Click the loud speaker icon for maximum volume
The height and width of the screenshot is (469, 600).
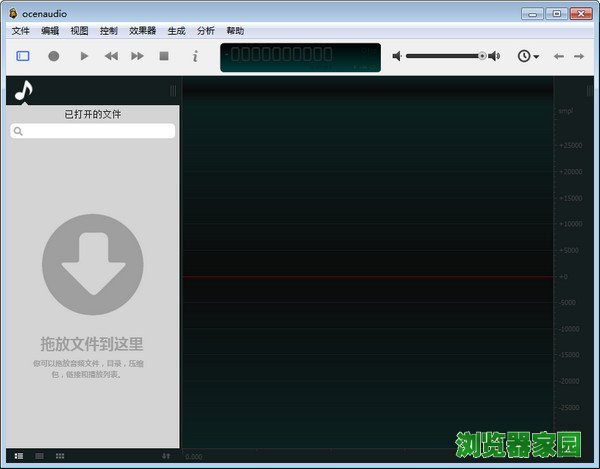tap(494, 57)
